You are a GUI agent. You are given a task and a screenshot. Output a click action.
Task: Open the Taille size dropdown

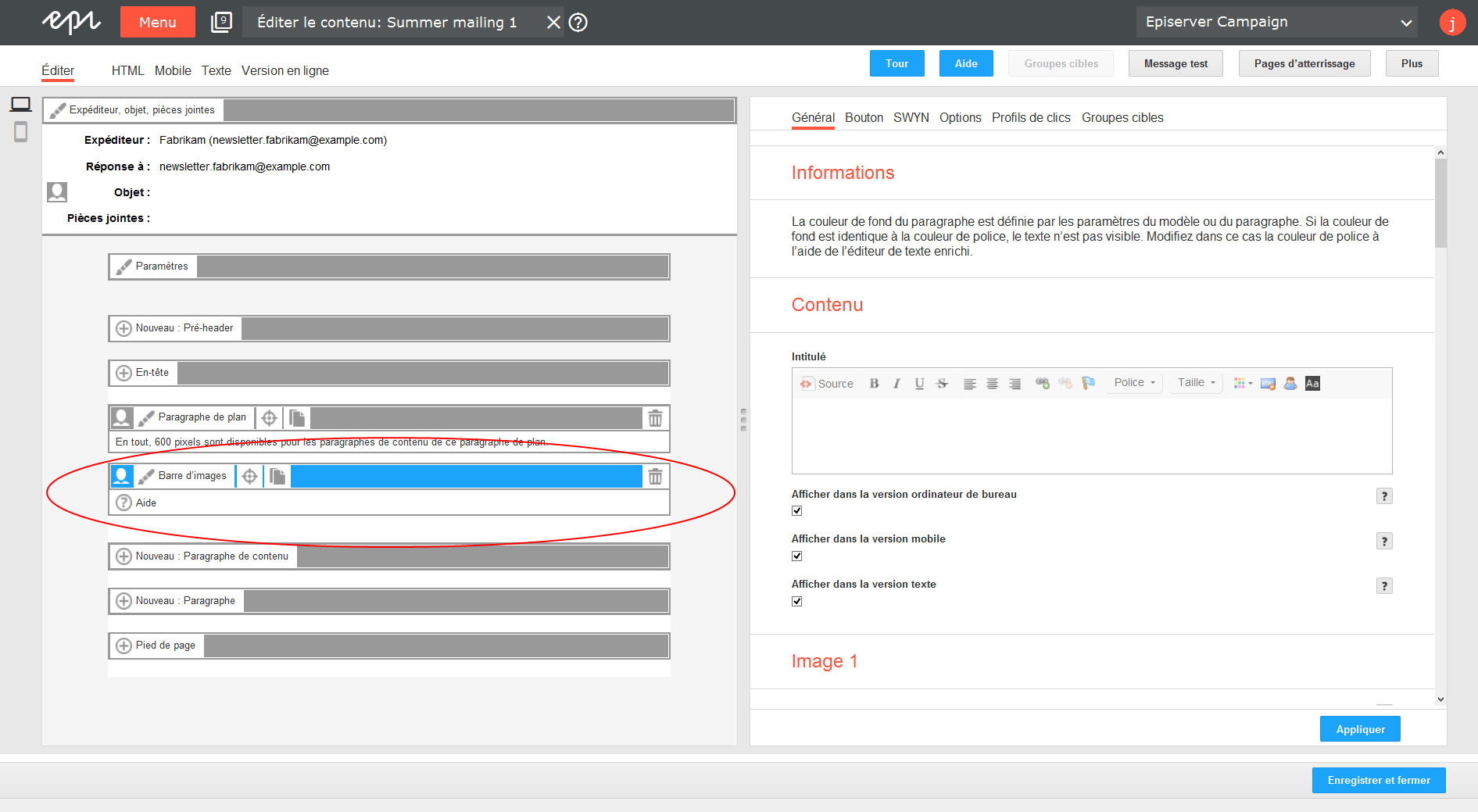click(1196, 383)
